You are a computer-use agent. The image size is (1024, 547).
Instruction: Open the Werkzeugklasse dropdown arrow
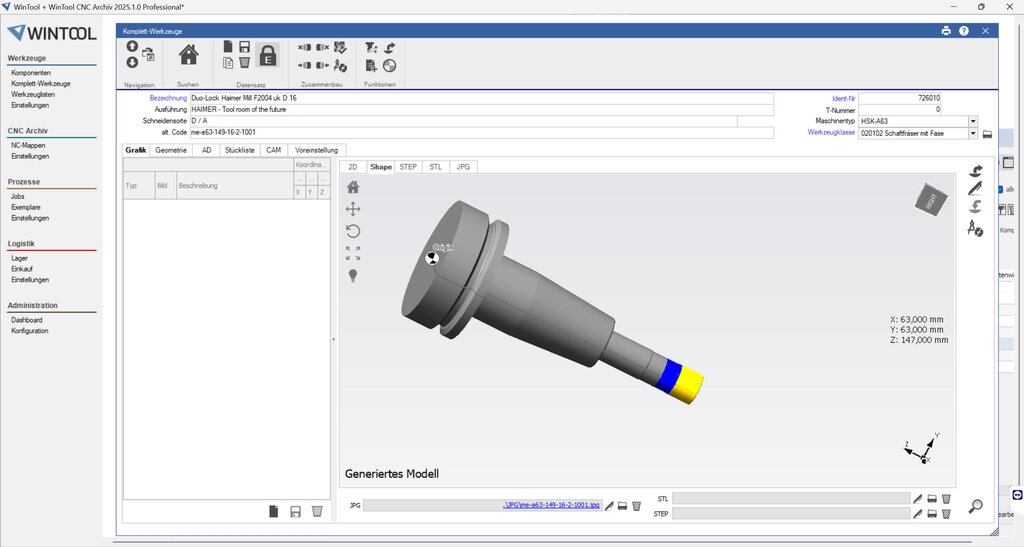[973, 133]
